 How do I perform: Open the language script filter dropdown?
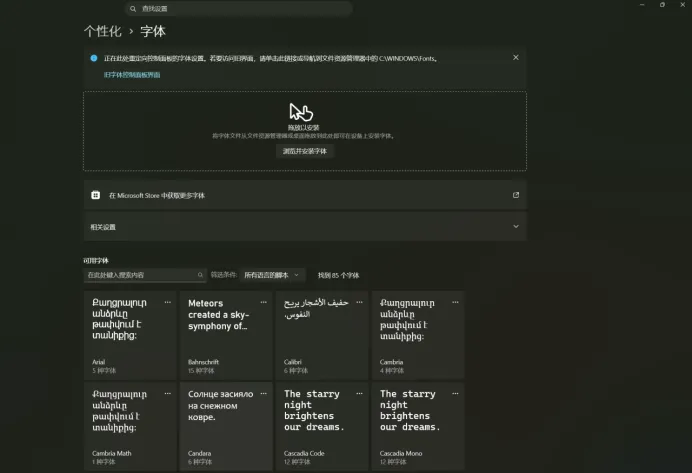tap(272, 275)
